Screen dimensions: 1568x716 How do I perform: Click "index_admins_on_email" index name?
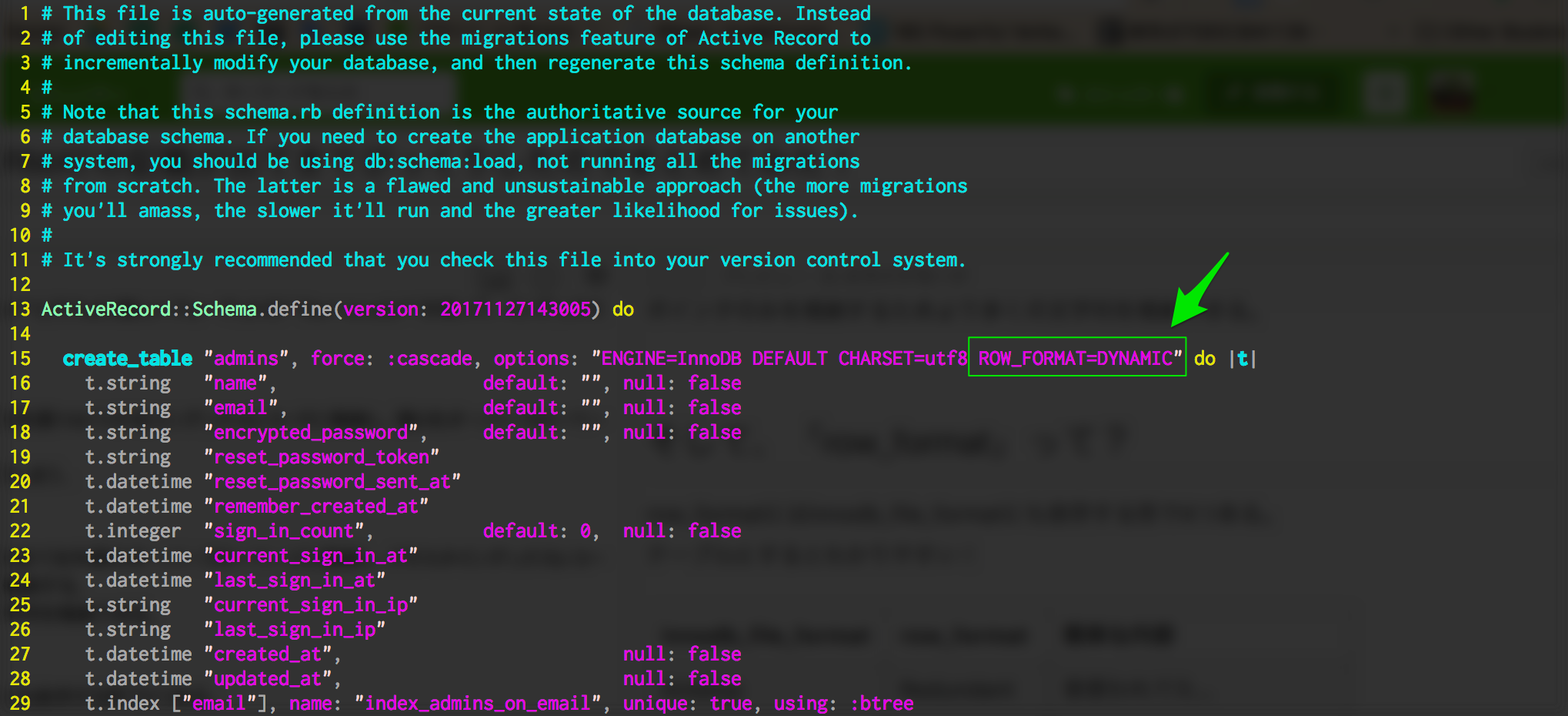(478, 704)
